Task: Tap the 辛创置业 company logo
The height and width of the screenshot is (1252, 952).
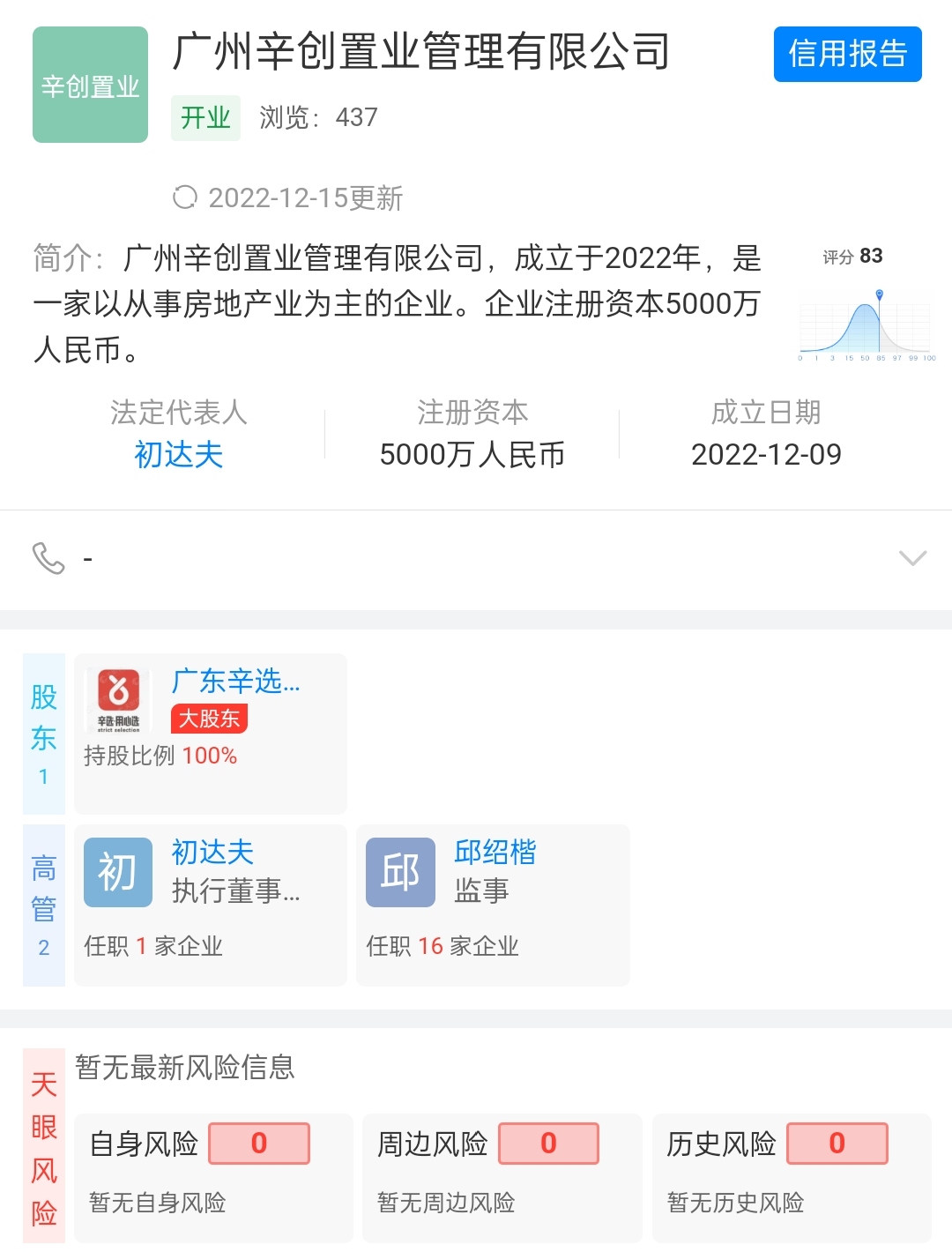Action: pyautogui.click(x=90, y=85)
